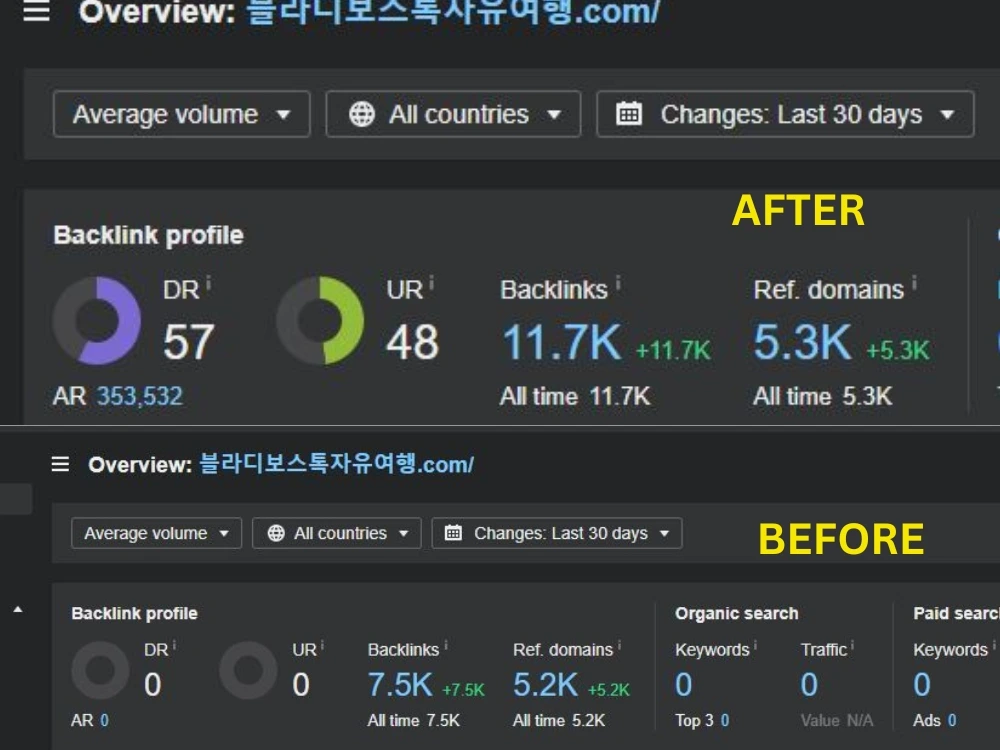
Task: Click calendar icon in lower Changes filter
Action: pyautogui.click(x=453, y=533)
